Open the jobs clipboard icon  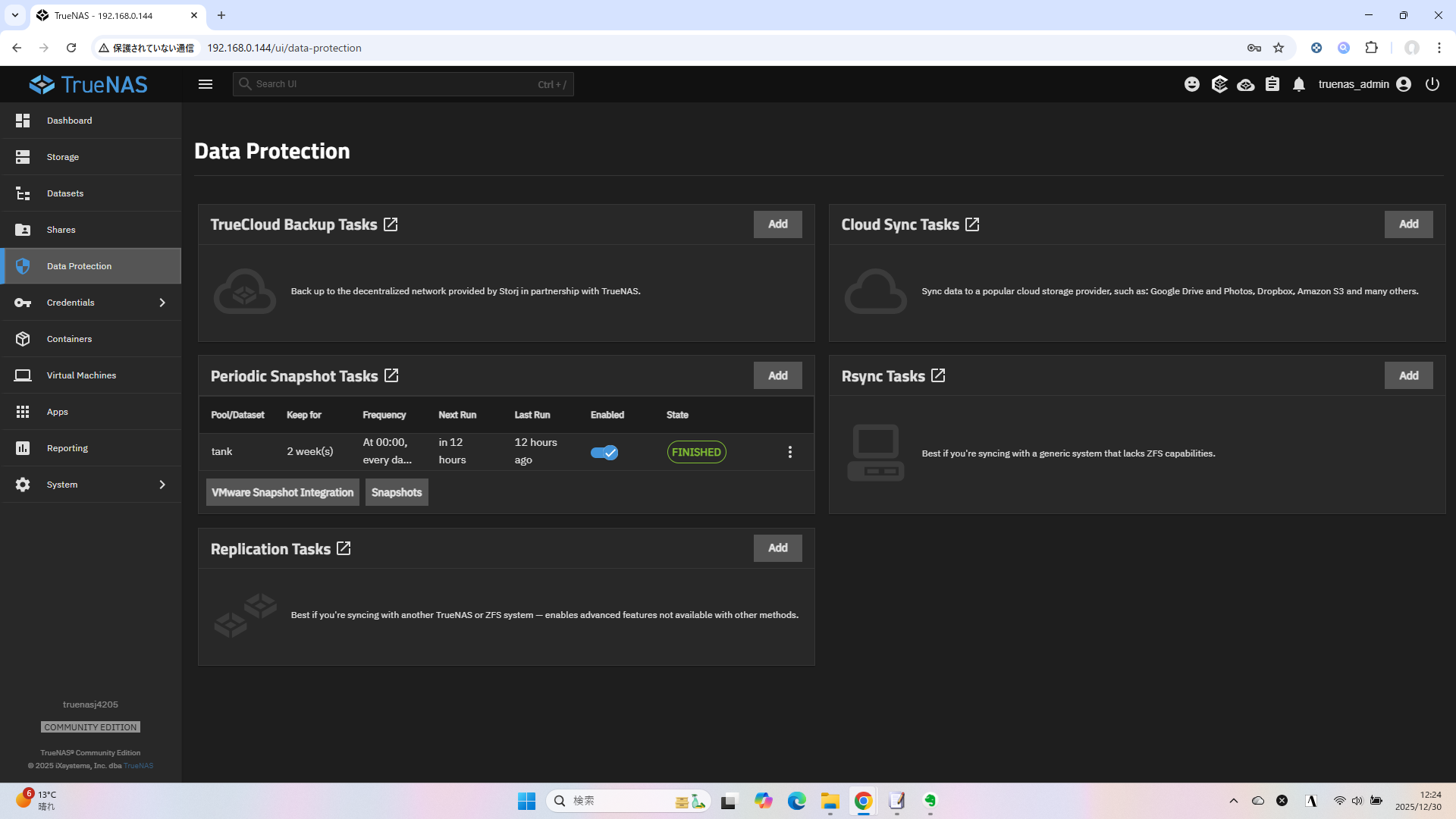coord(1272,84)
